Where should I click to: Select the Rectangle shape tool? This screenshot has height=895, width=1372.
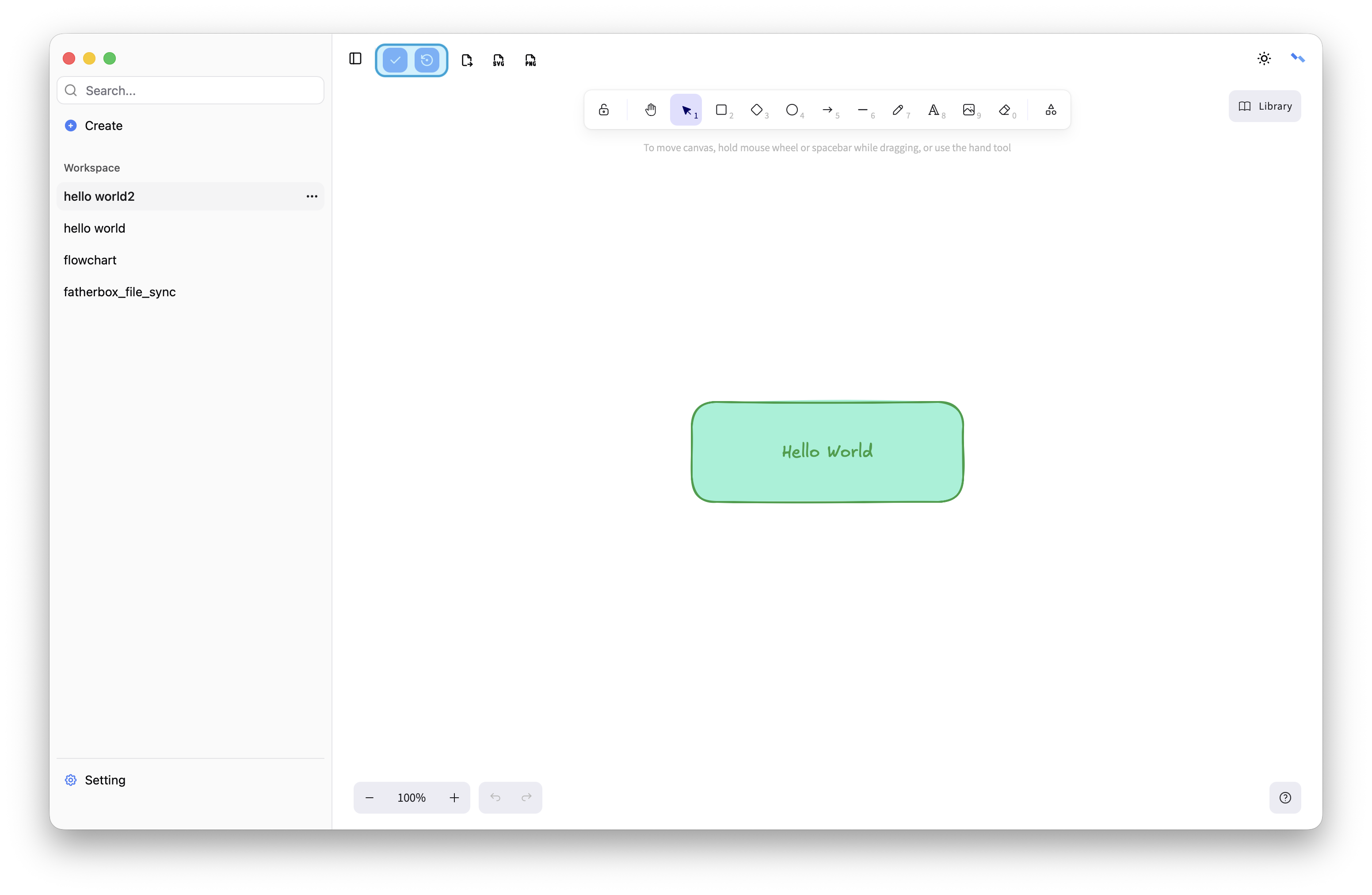pyautogui.click(x=721, y=110)
